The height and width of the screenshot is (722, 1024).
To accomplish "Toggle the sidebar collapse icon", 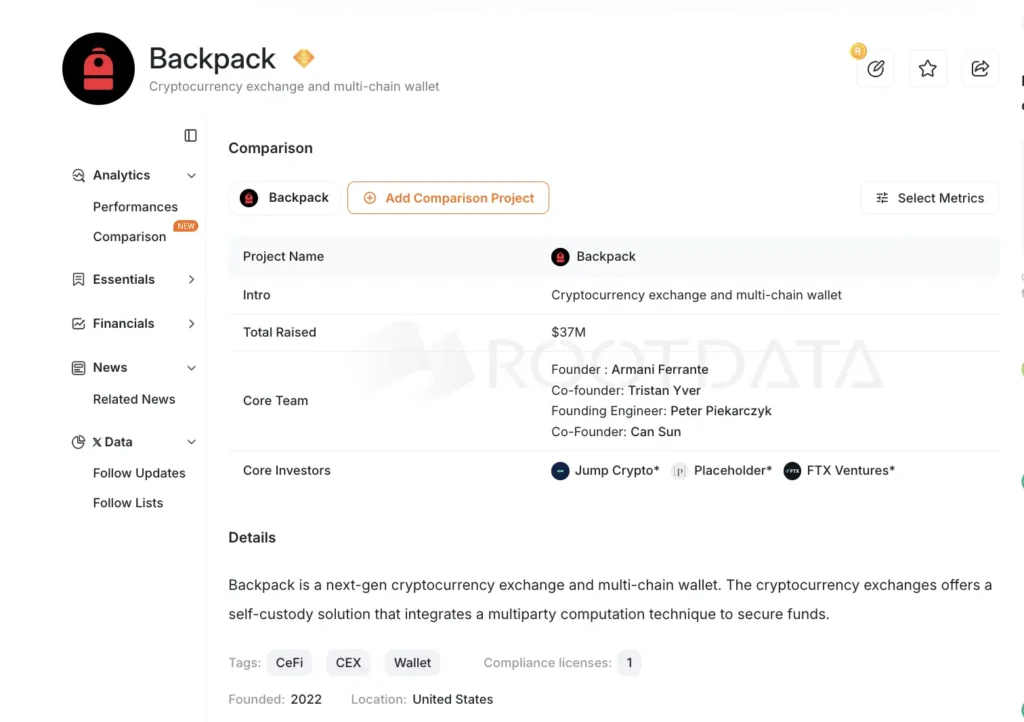I will tap(191, 135).
